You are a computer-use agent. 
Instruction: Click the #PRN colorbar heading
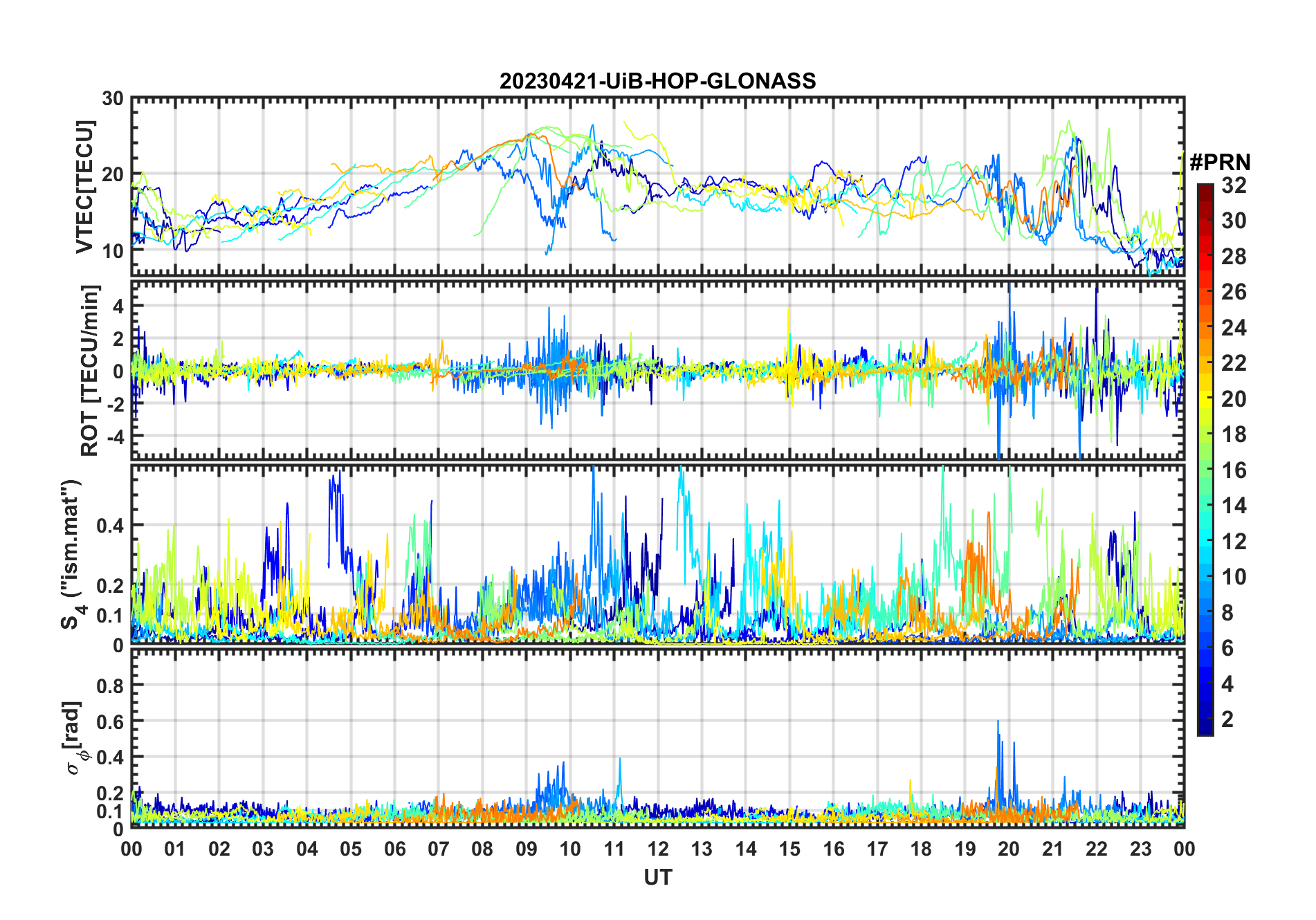tap(1220, 163)
